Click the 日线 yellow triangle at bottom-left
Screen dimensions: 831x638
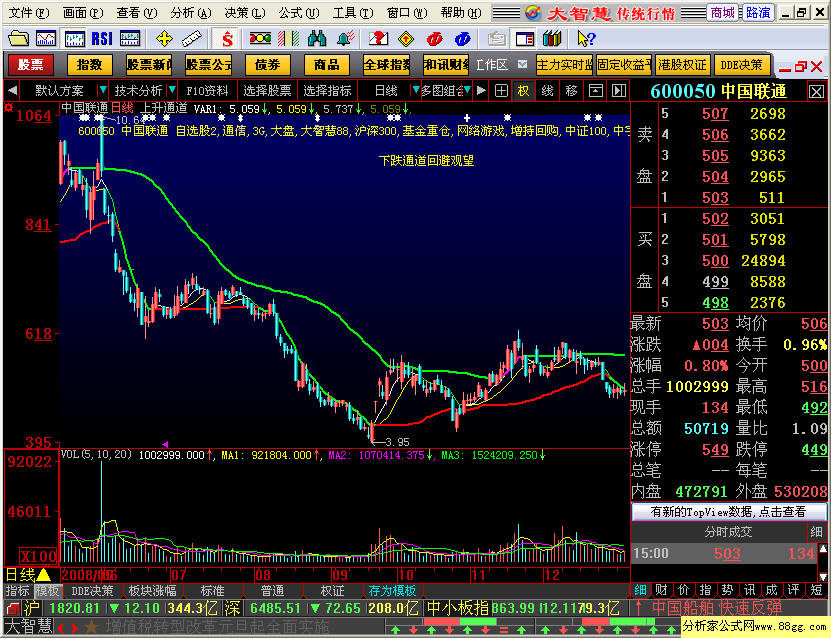point(43,574)
